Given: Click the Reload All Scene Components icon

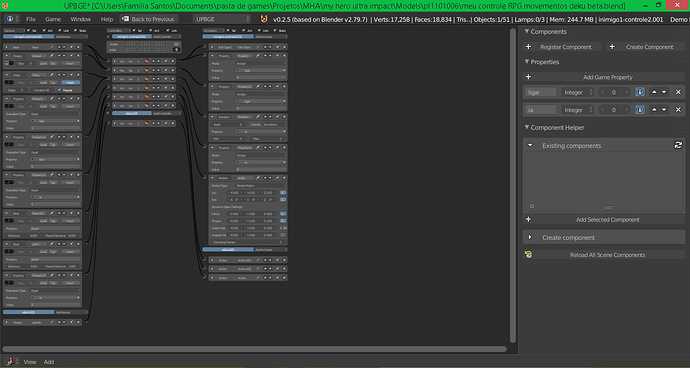Looking at the screenshot, I should tap(529, 254).
